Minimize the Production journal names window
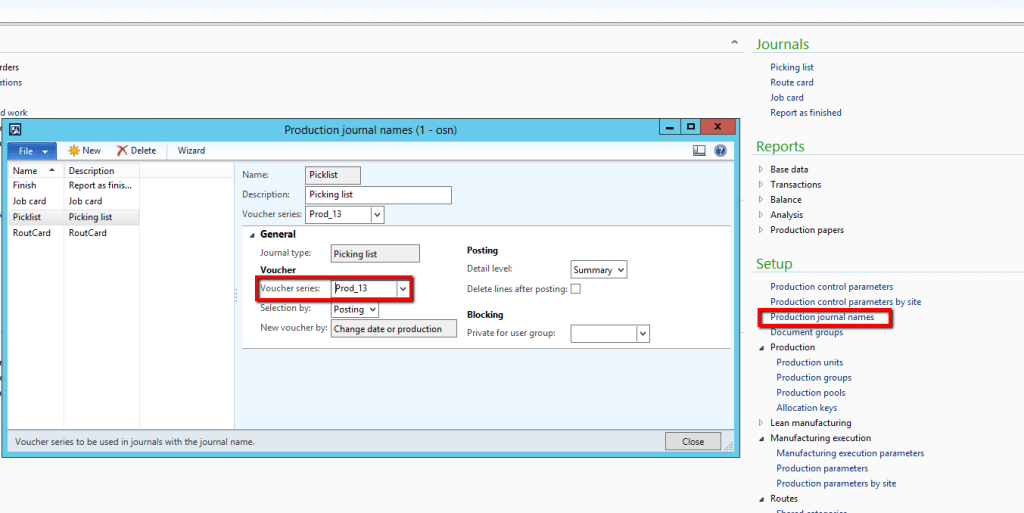Screen dimensions: 1024x513 (x=668, y=127)
